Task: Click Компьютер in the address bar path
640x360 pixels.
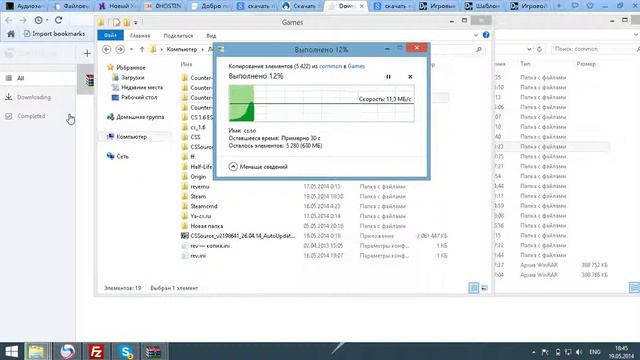Action: click(x=182, y=49)
